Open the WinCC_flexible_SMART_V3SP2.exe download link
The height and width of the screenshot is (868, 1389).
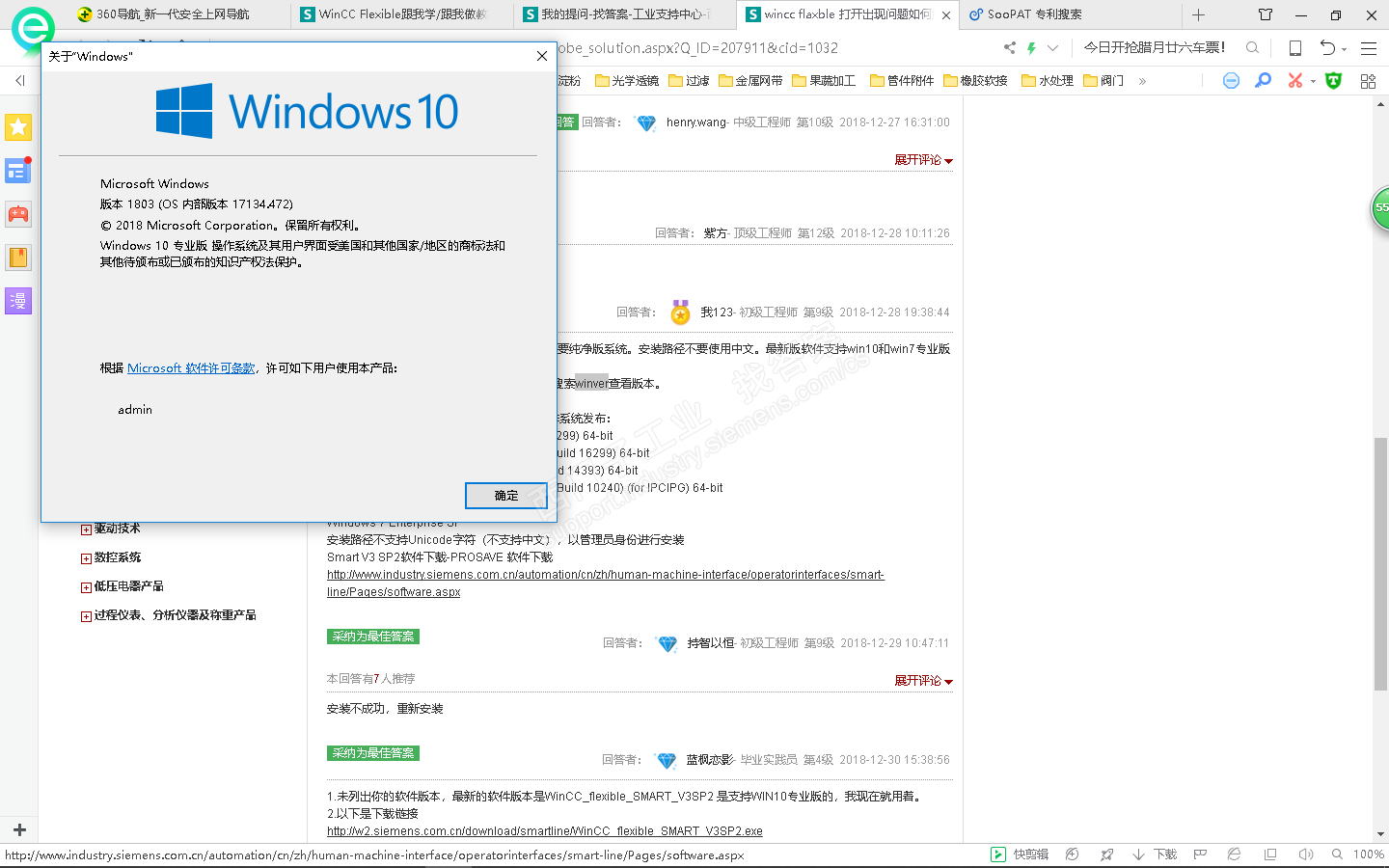[x=545, y=831]
